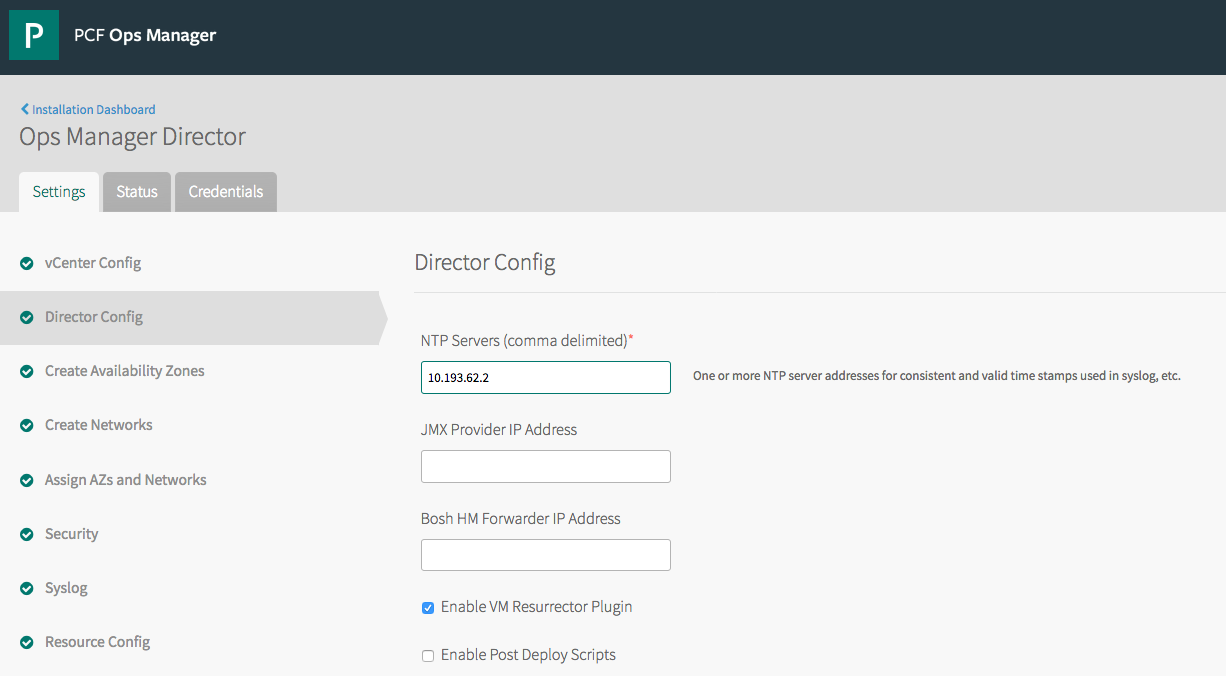Click the Pivotal P logo icon
This screenshot has width=1226, height=676.
34,35
